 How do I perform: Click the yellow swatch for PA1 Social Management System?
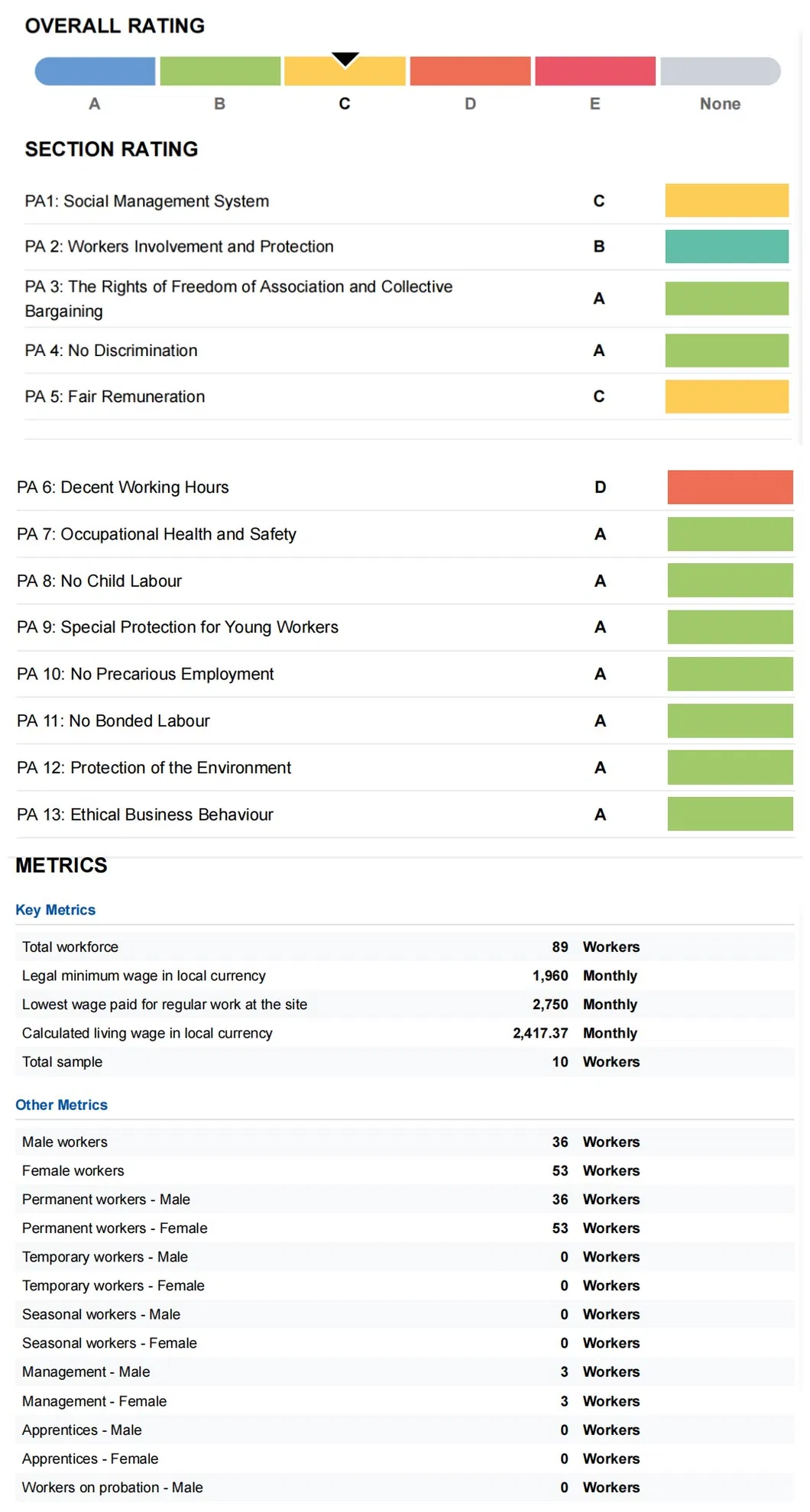click(726, 200)
